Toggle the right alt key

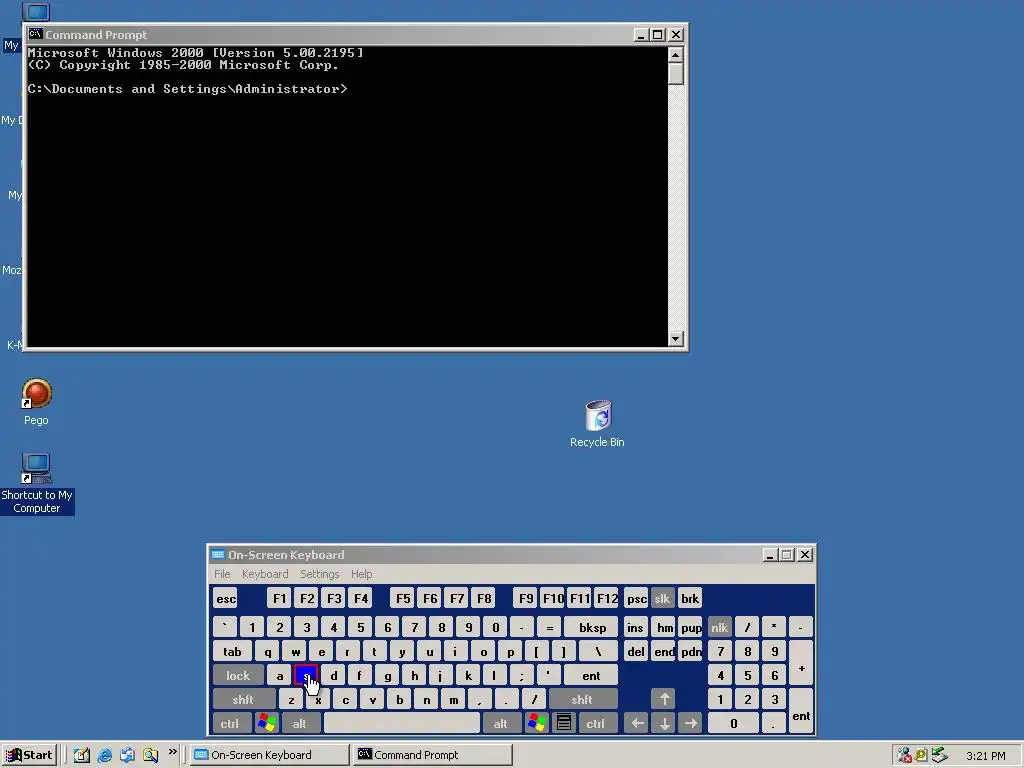(500, 724)
